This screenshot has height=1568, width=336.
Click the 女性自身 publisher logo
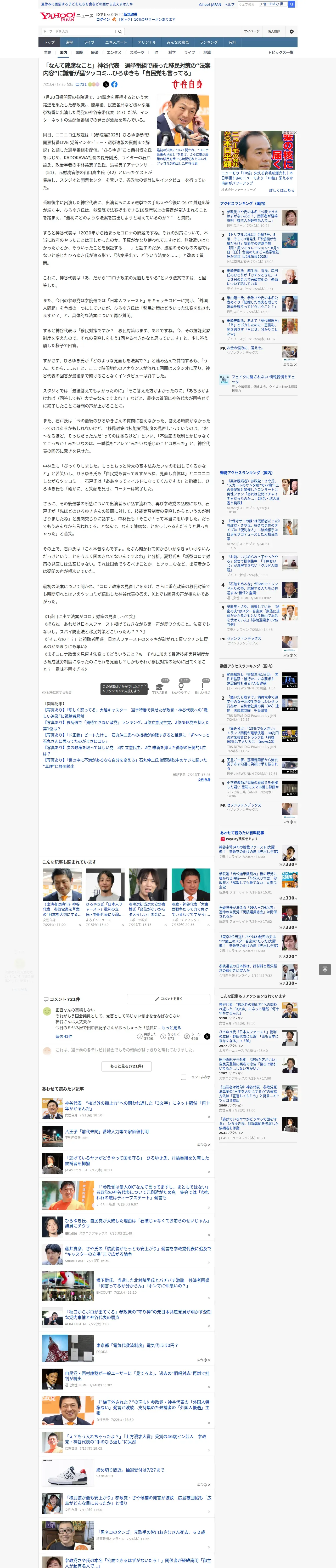pos(187,85)
